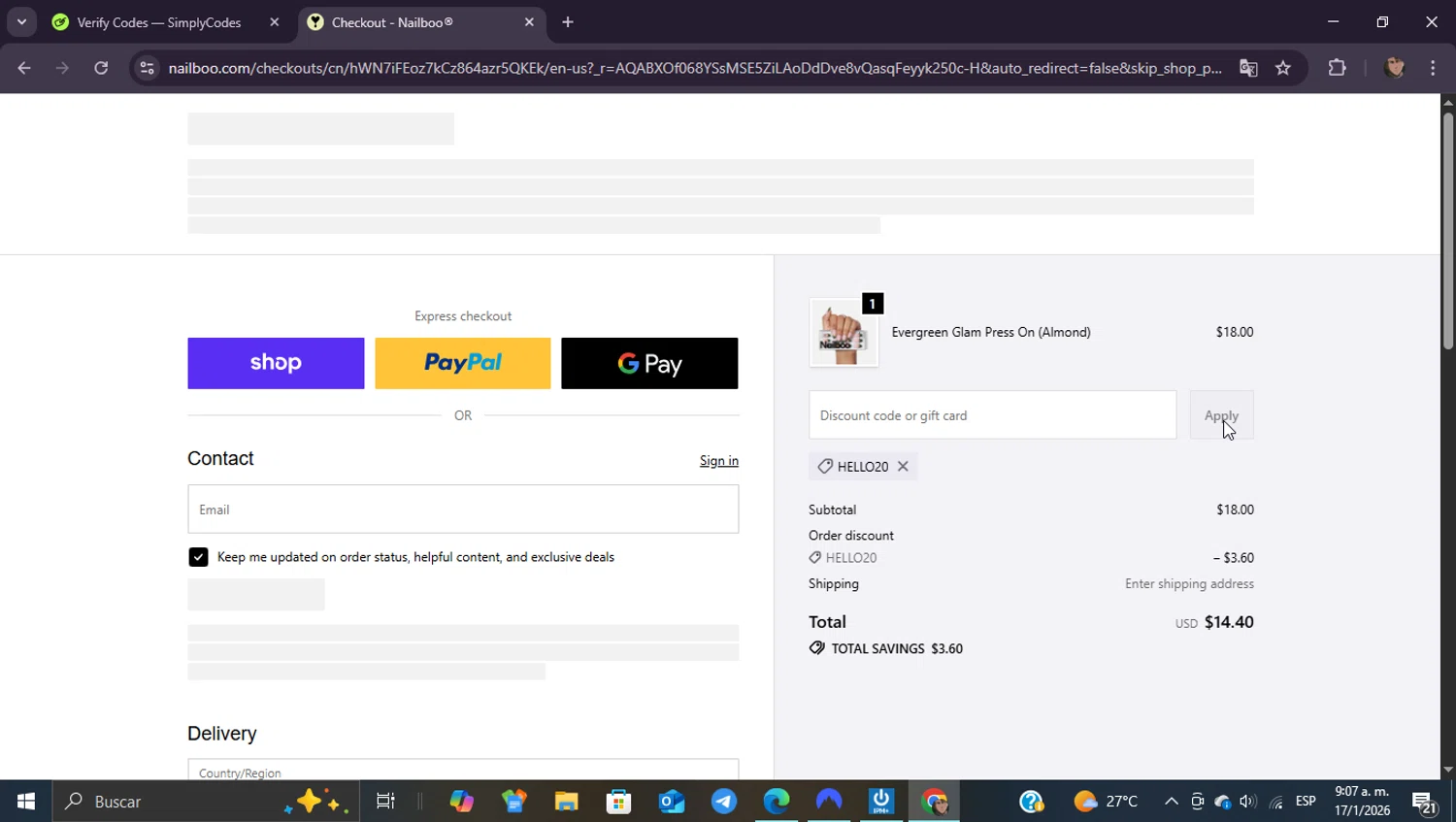Close the Checkout - Nailboo tab
1456x822 pixels.
coord(529,22)
